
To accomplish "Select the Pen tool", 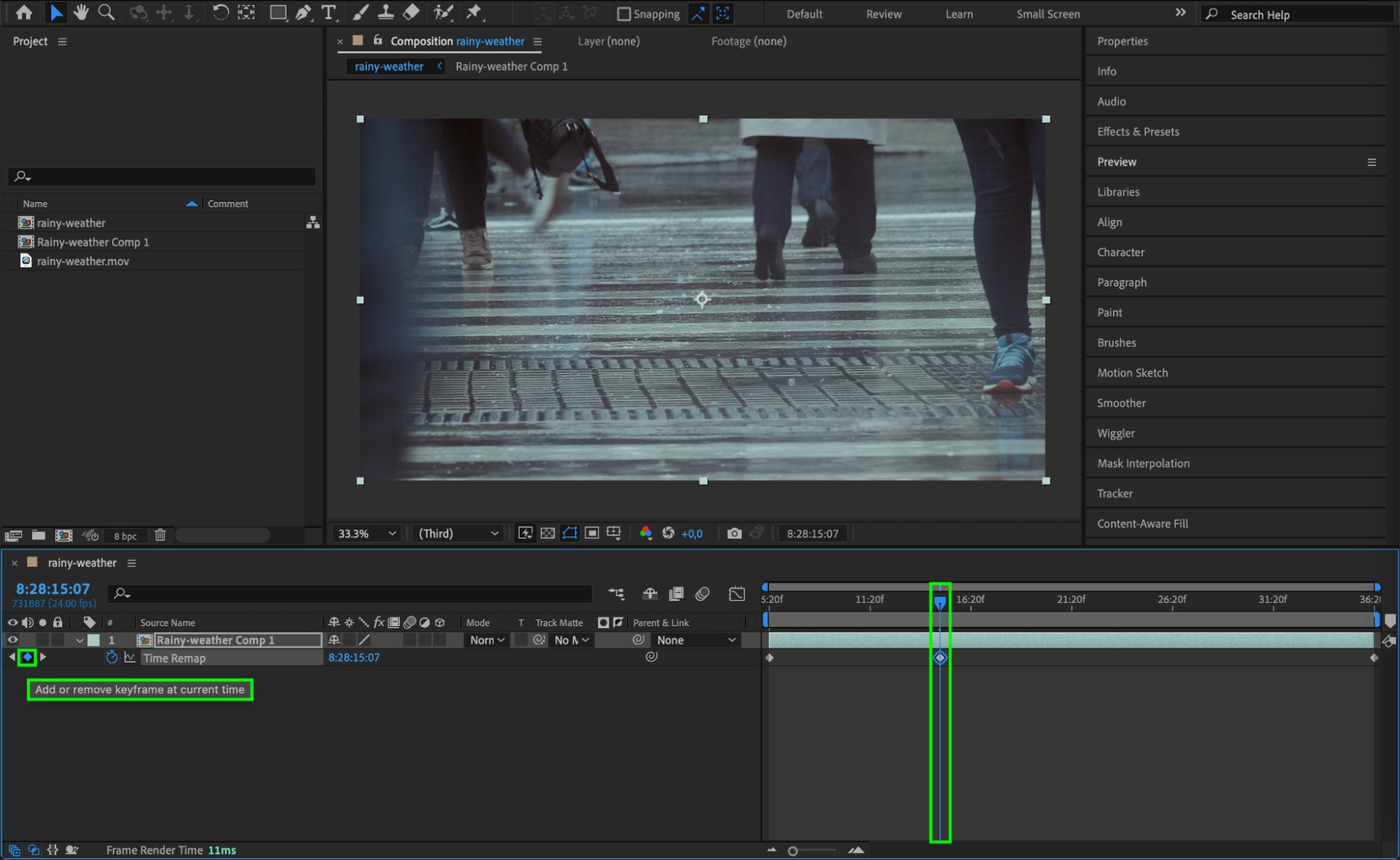I will 303,12.
